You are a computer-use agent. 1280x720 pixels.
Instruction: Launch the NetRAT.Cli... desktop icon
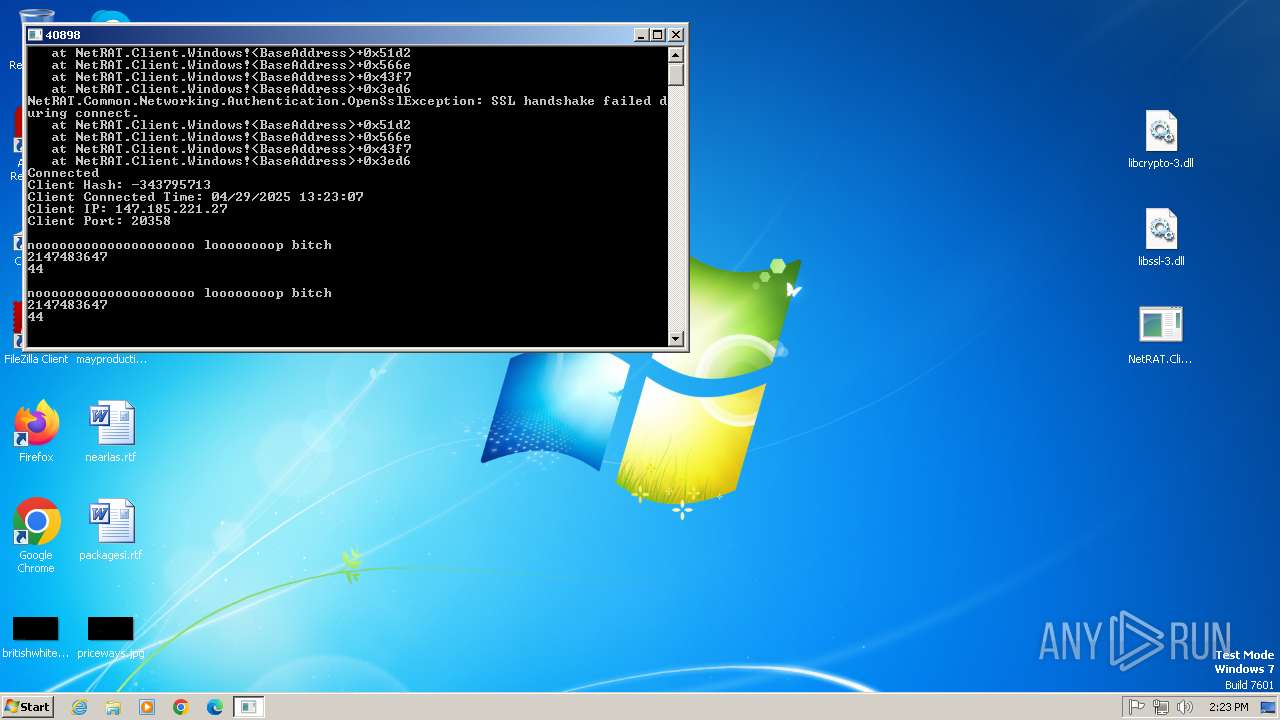pyautogui.click(x=1160, y=335)
